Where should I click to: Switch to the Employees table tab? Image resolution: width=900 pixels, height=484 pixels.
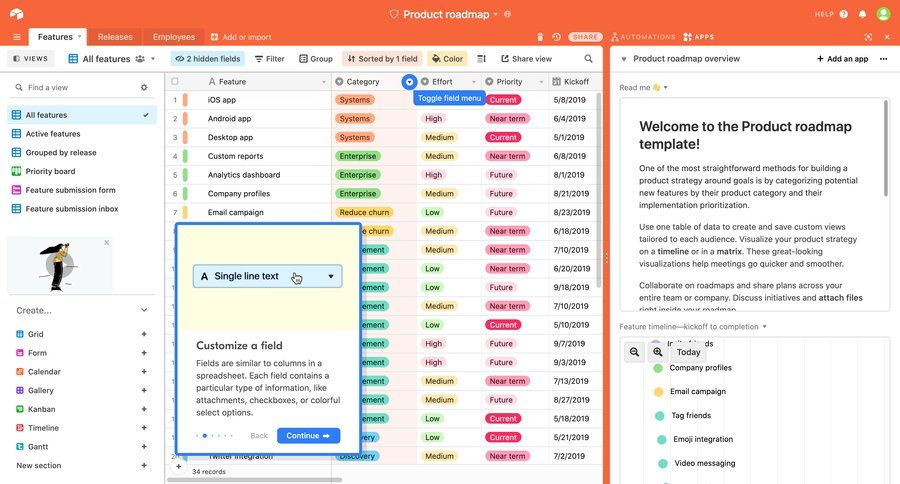click(x=174, y=37)
